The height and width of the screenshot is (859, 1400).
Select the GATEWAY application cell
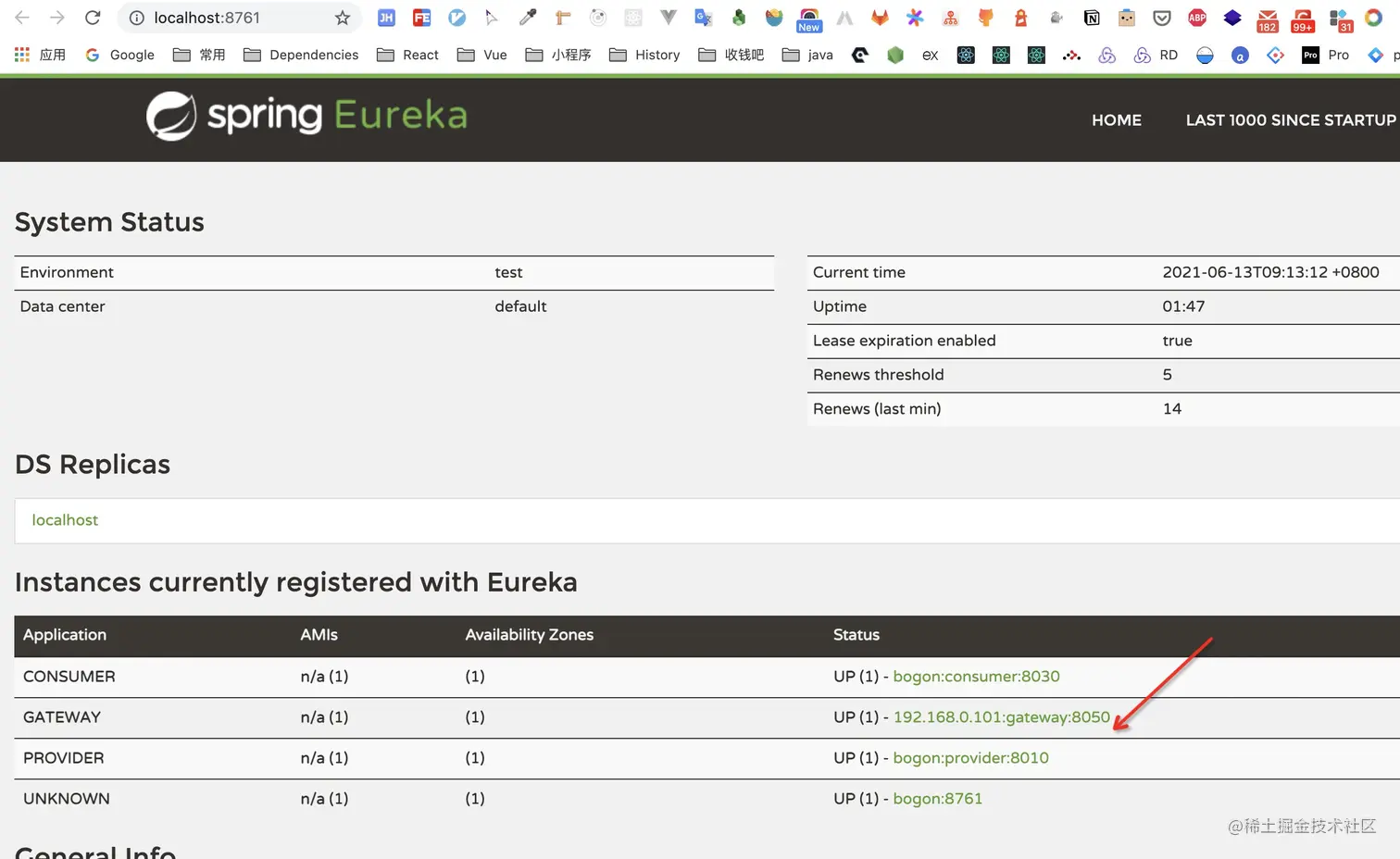pos(62,717)
